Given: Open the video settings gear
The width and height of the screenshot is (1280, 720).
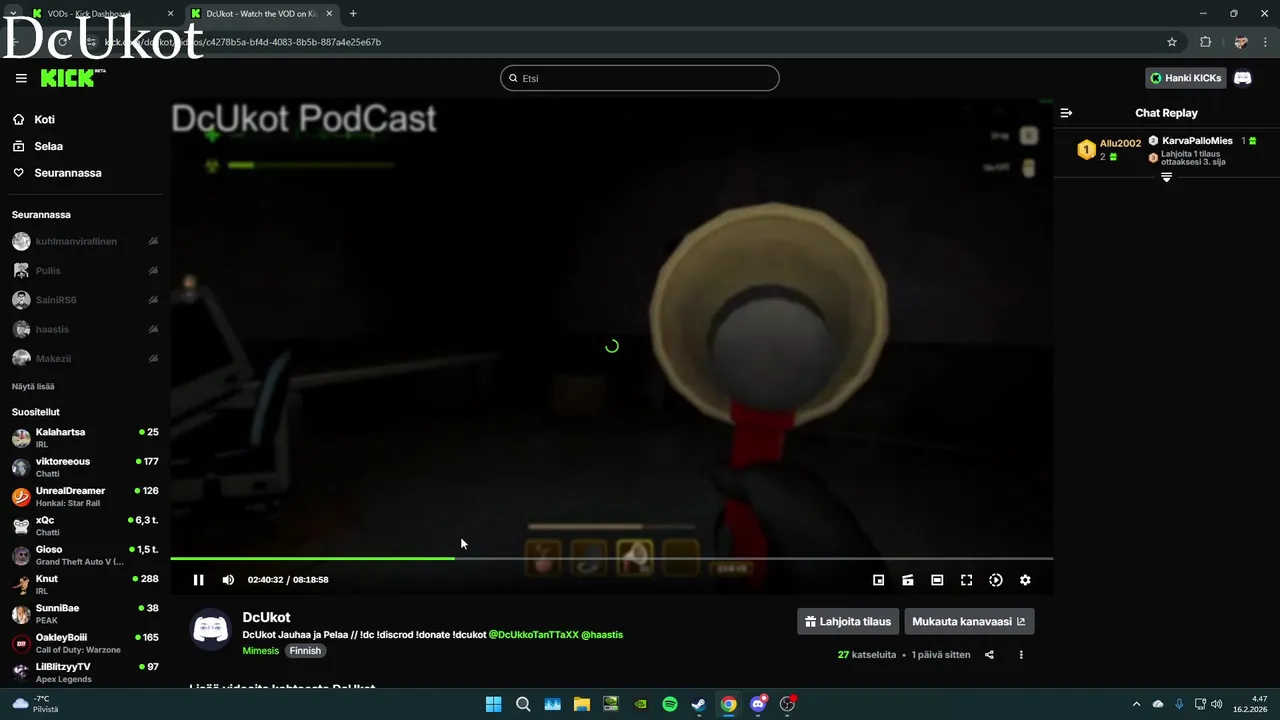Looking at the screenshot, I should [x=1025, y=580].
